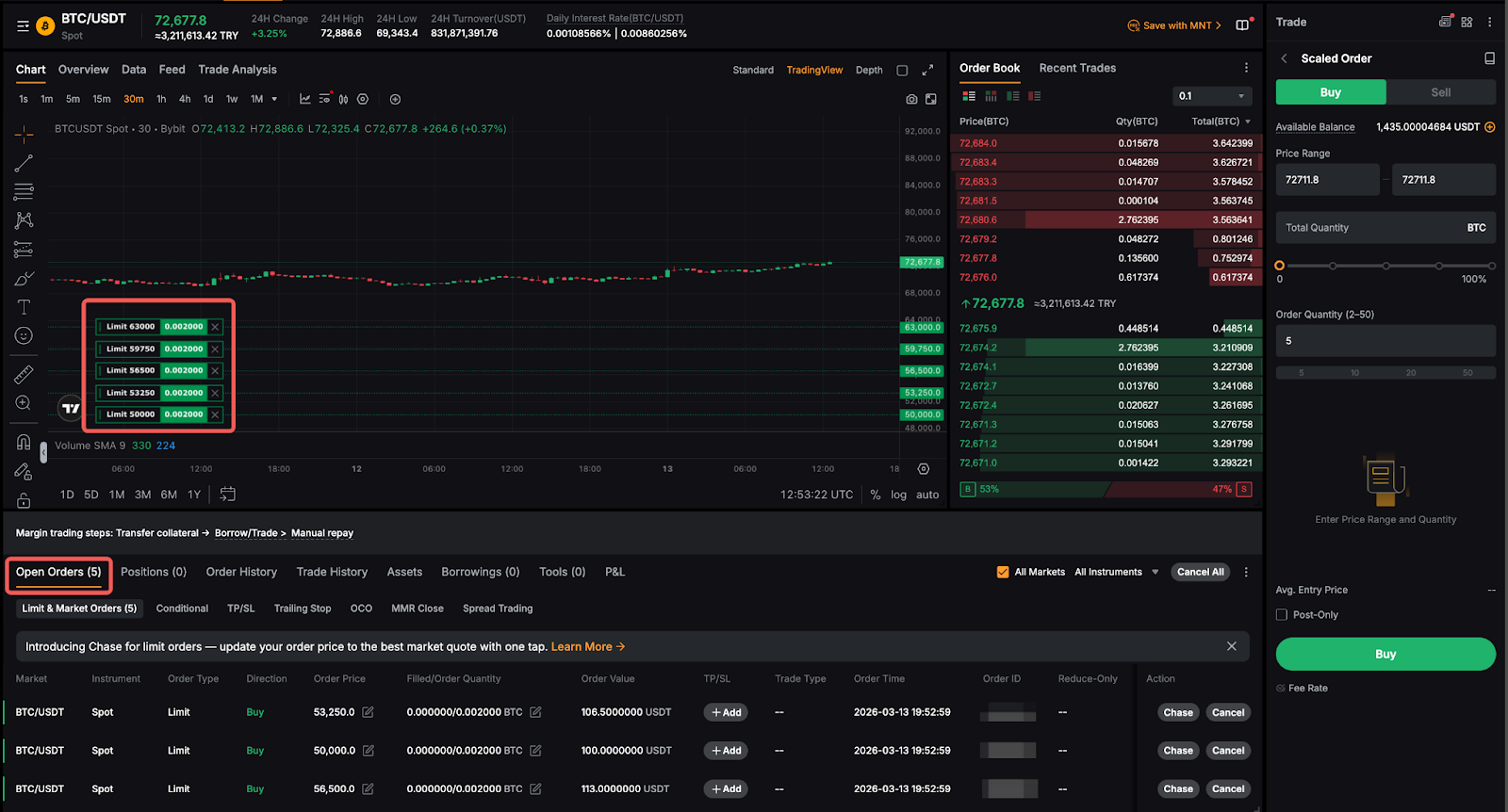
Task: Edit the 53,250.0 order price pencil
Action: 369,712
